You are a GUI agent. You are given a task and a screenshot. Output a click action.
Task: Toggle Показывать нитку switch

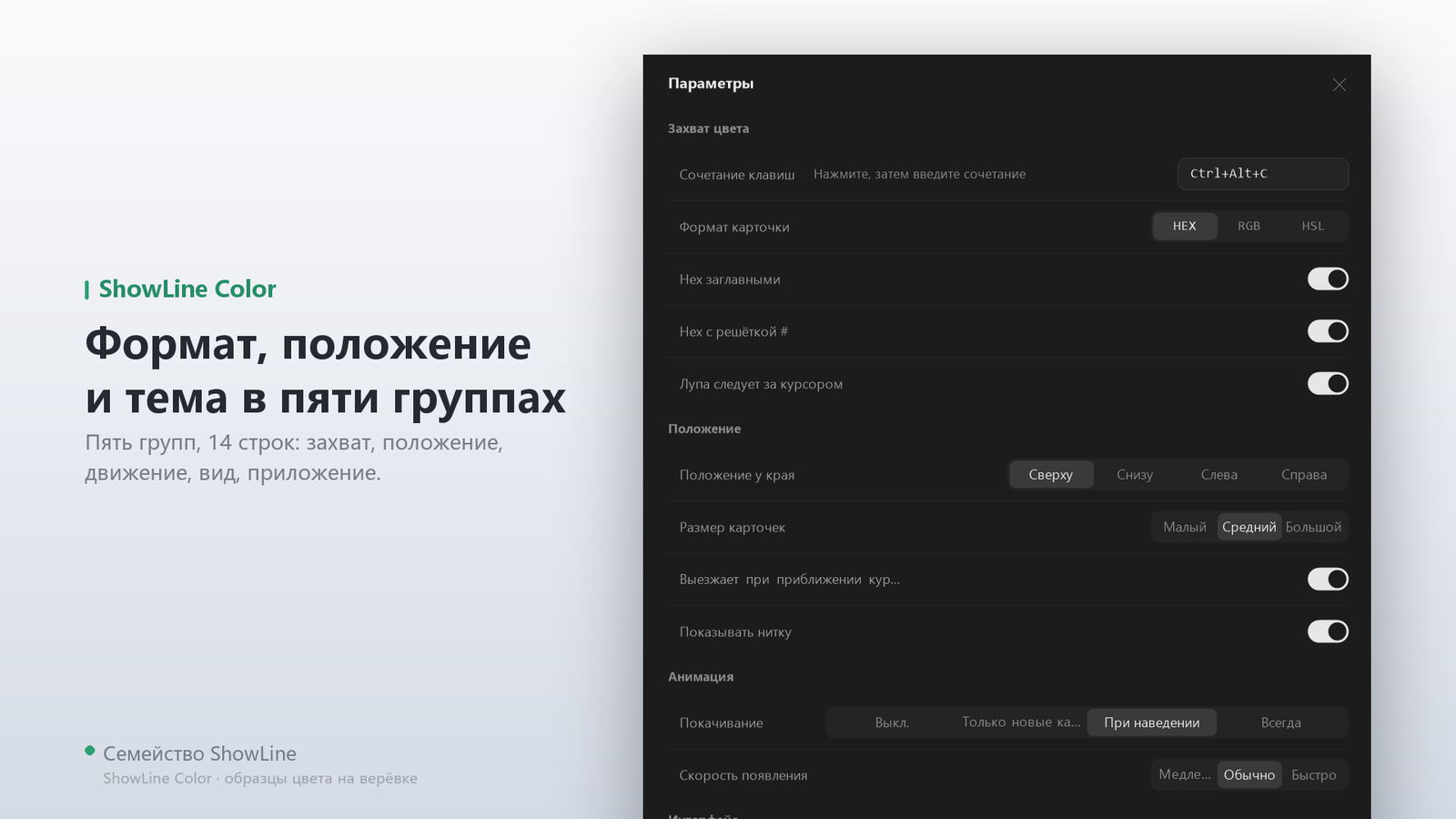click(1328, 632)
